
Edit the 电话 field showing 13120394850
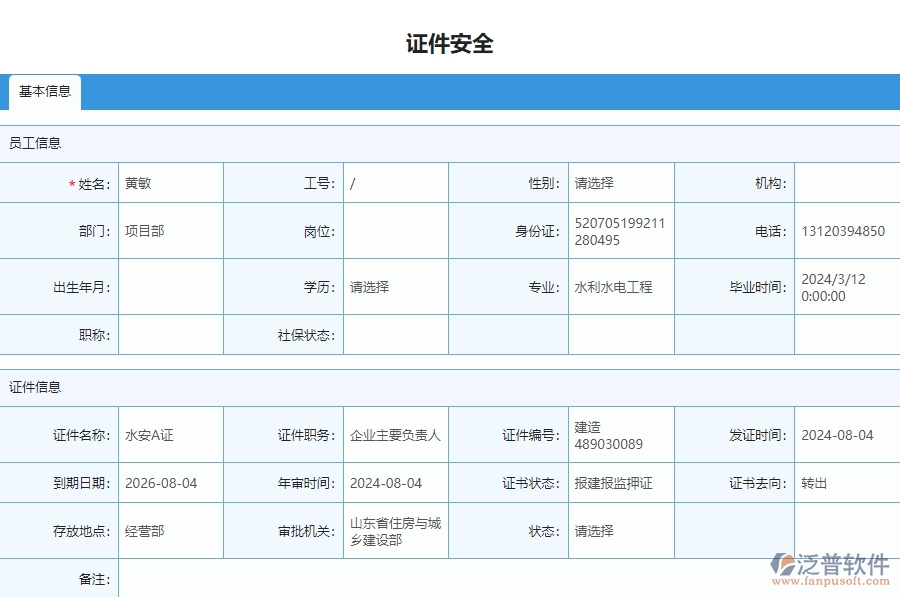point(845,230)
